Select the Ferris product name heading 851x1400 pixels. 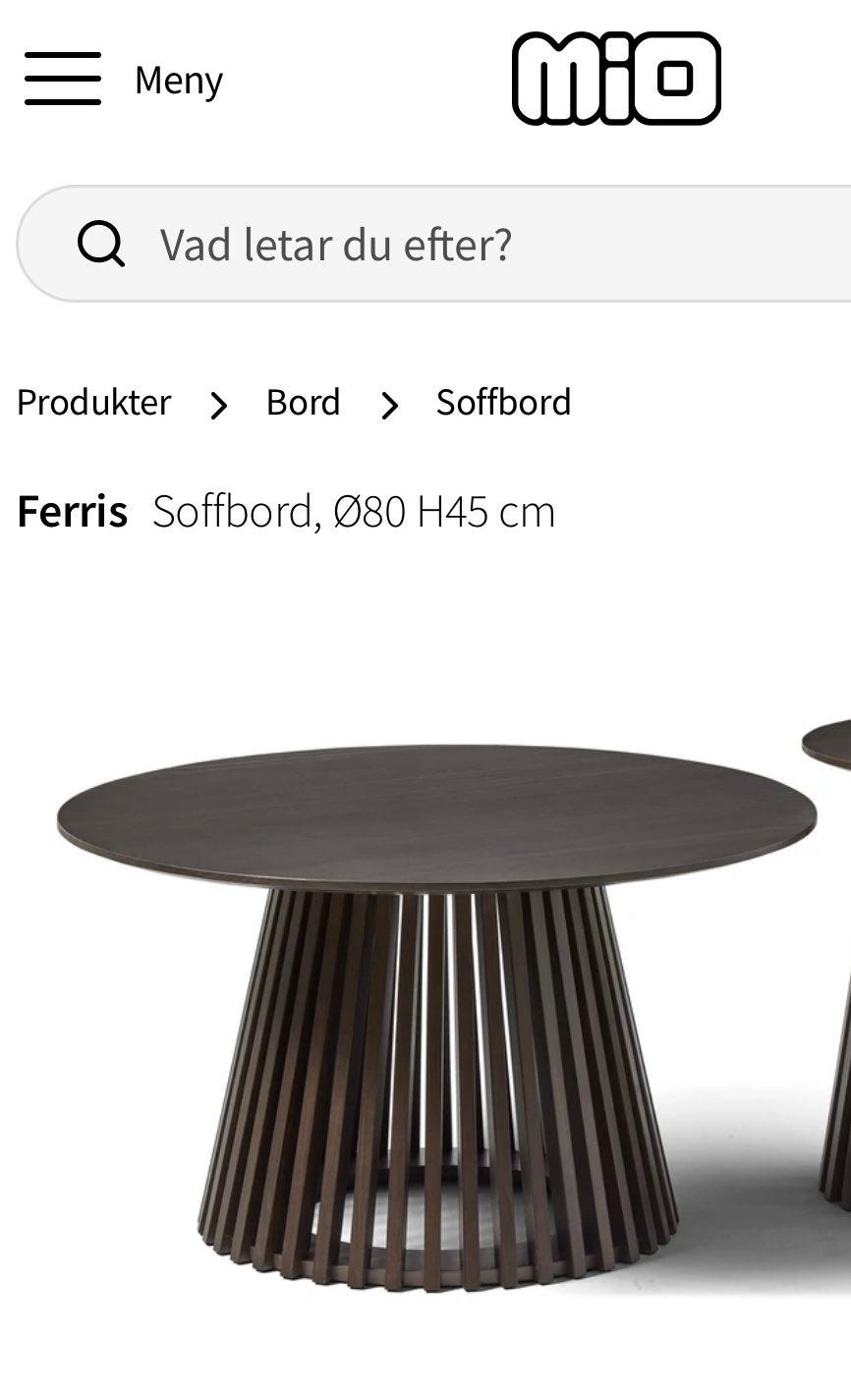(73, 512)
